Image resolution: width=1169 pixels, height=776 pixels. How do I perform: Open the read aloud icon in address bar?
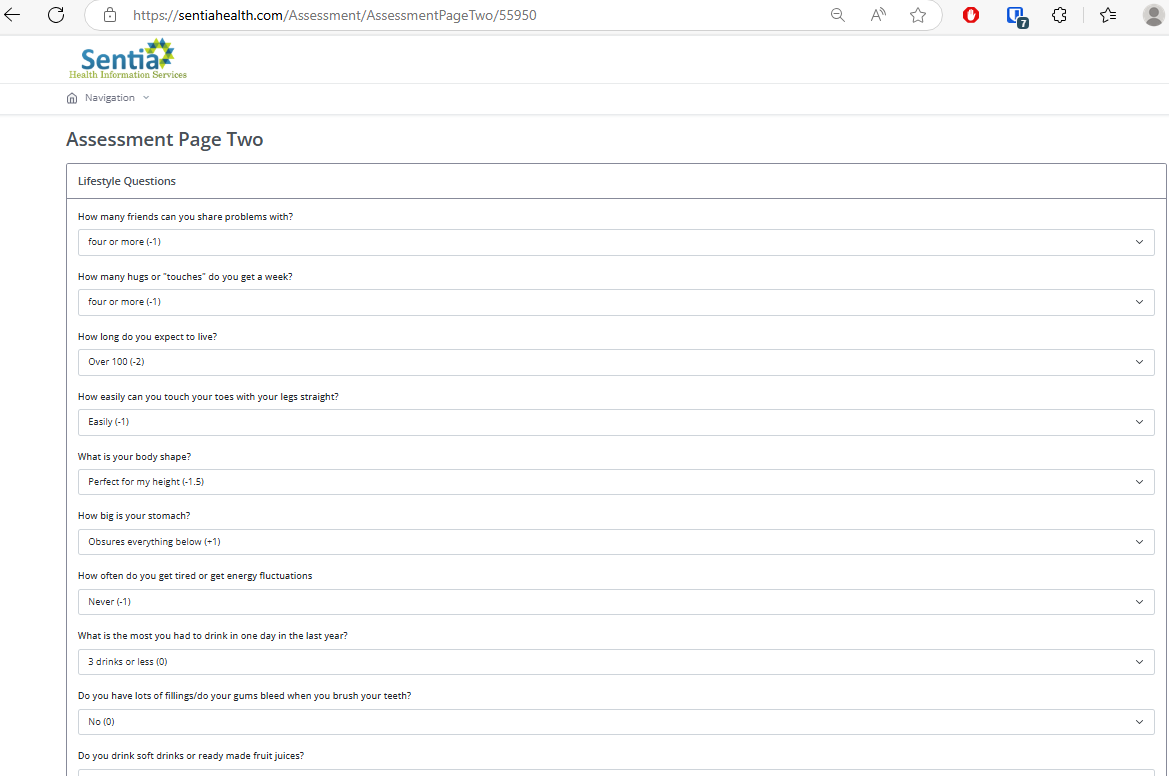coord(878,15)
